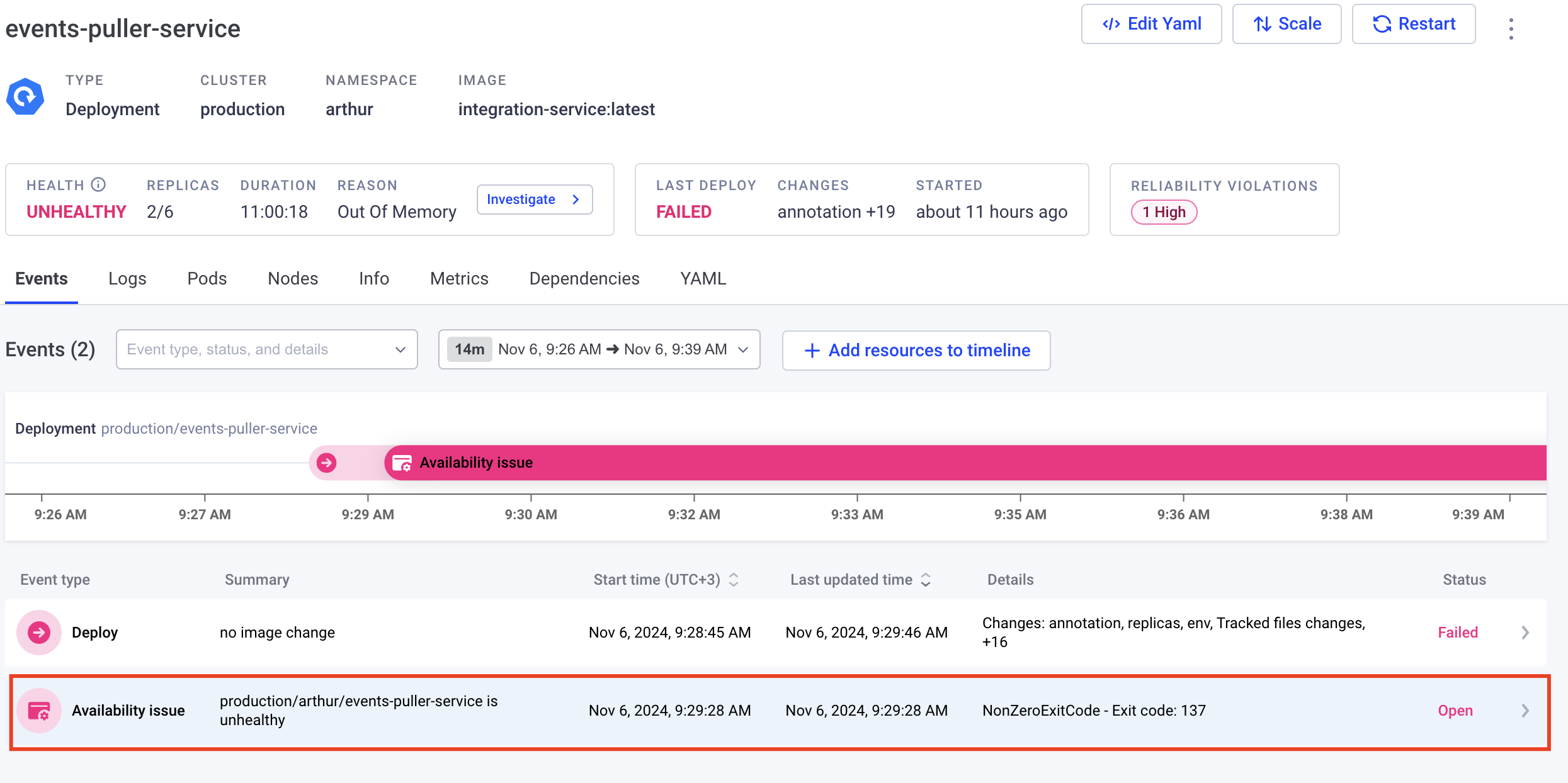Click 'no image change' summary text
Image resolution: width=1568 pixels, height=783 pixels.
[277, 633]
